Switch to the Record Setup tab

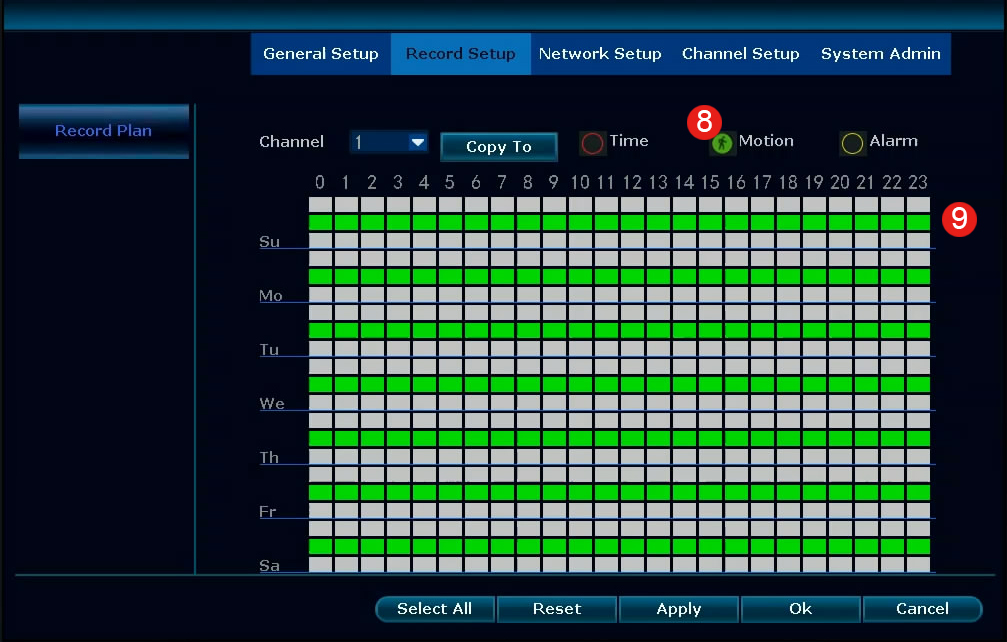[x=460, y=54]
